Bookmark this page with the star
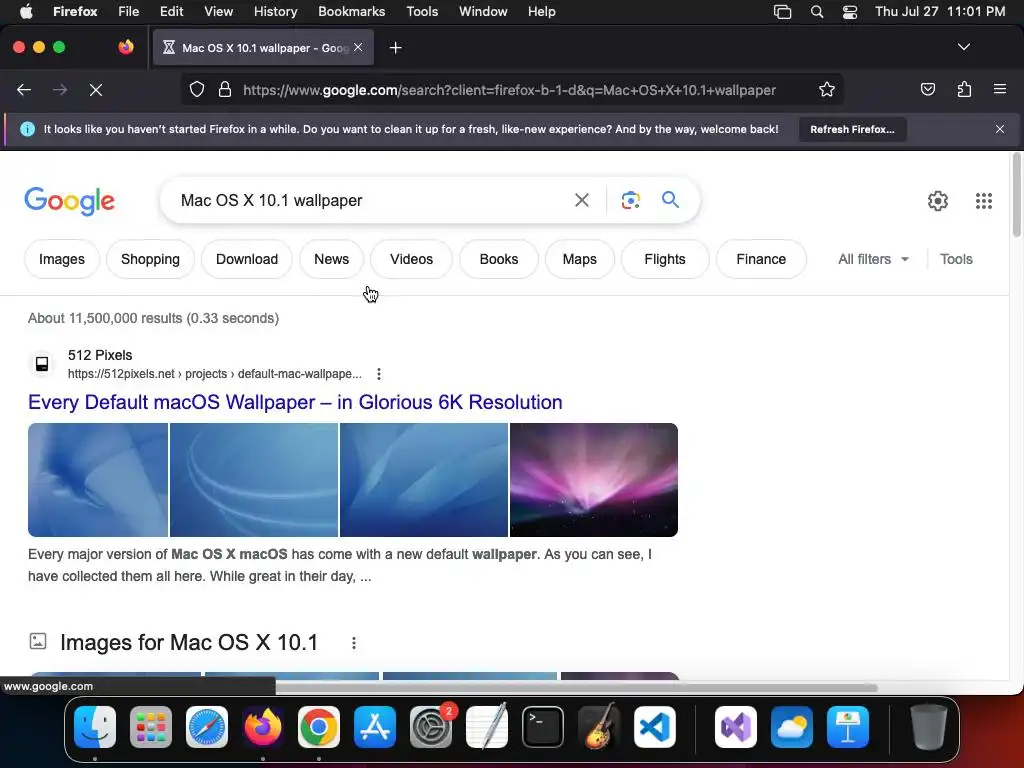The width and height of the screenshot is (1024, 768). point(827,89)
